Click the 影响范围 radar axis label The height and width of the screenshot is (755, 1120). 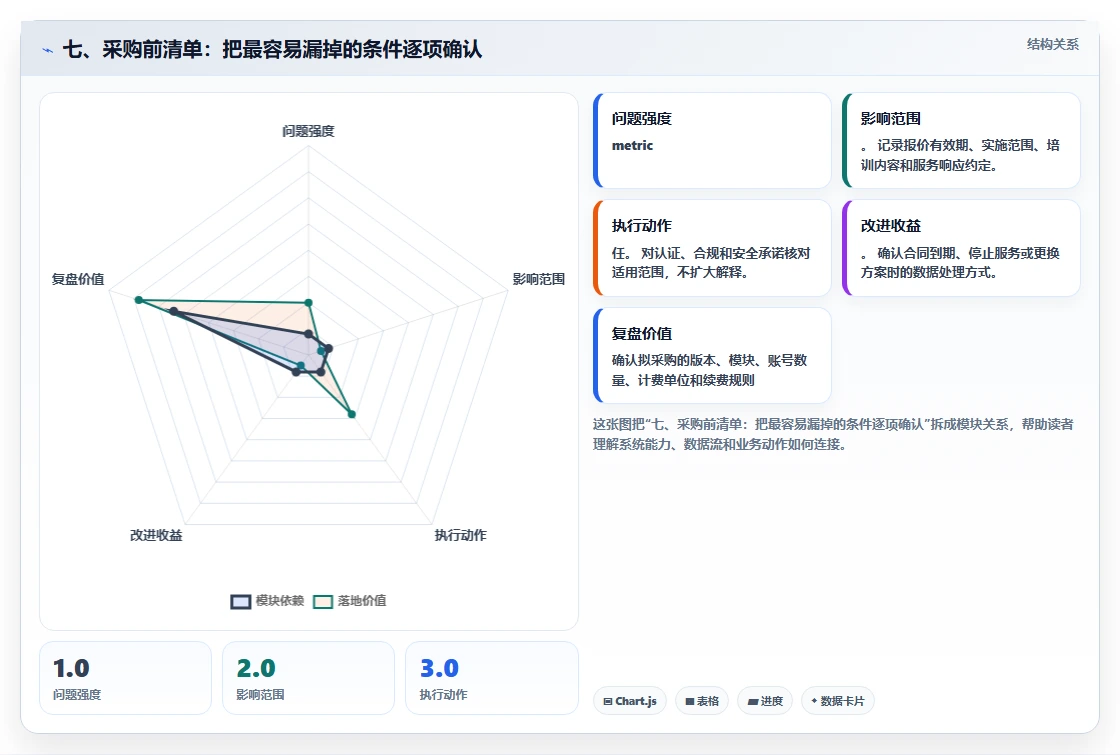tap(539, 279)
